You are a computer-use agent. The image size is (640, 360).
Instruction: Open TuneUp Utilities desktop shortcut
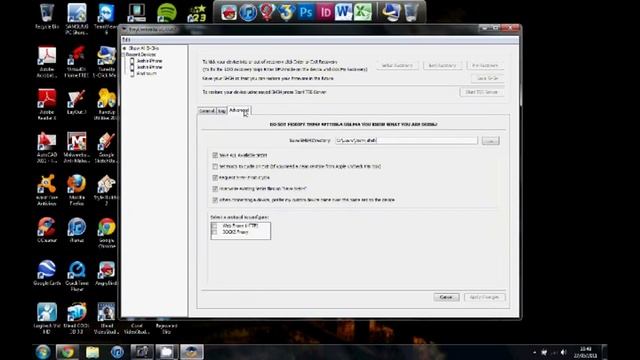click(x=106, y=104)
